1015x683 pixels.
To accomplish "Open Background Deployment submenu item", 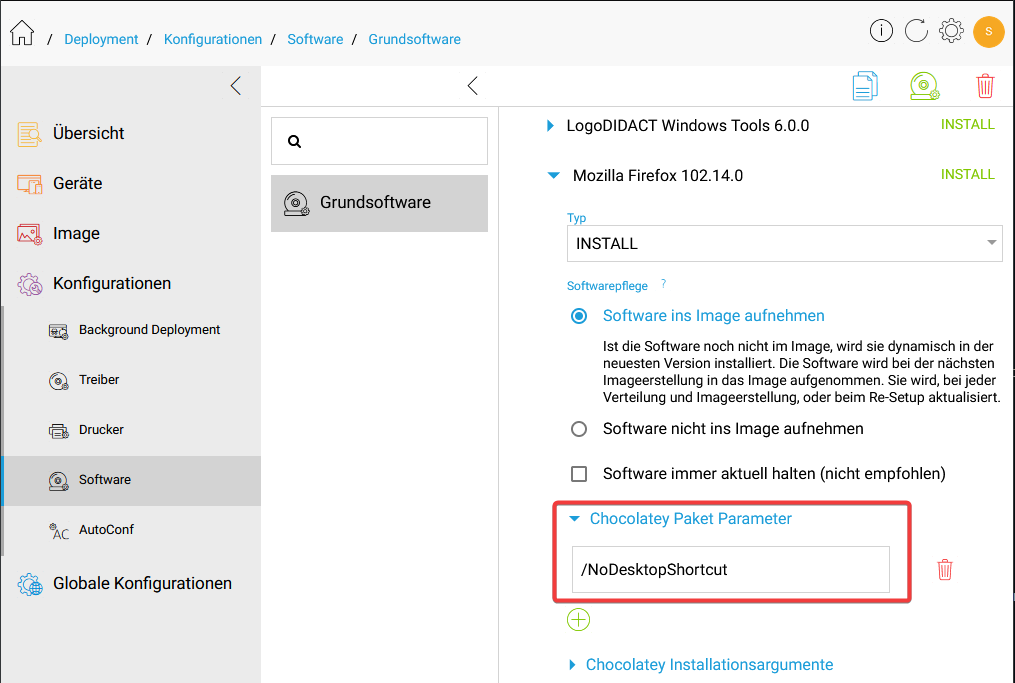I will [150, 330].
